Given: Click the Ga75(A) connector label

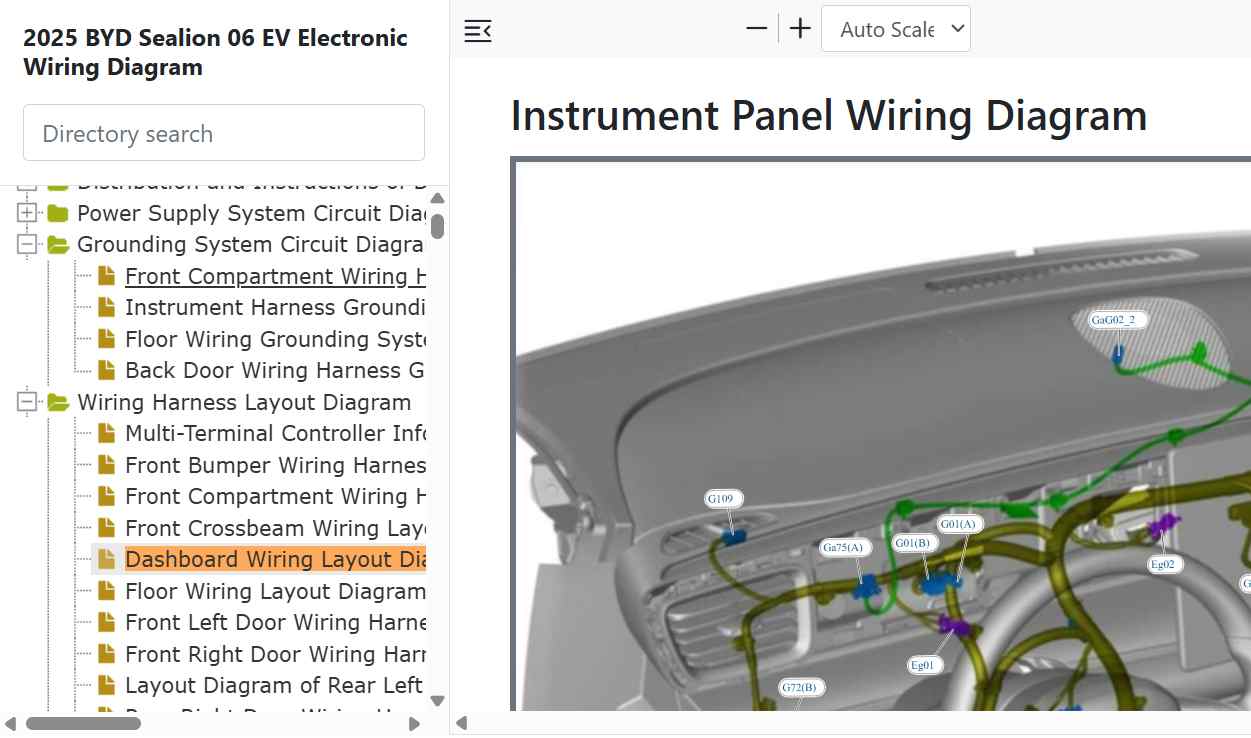Looking at the screenshot, I should 845,547.
